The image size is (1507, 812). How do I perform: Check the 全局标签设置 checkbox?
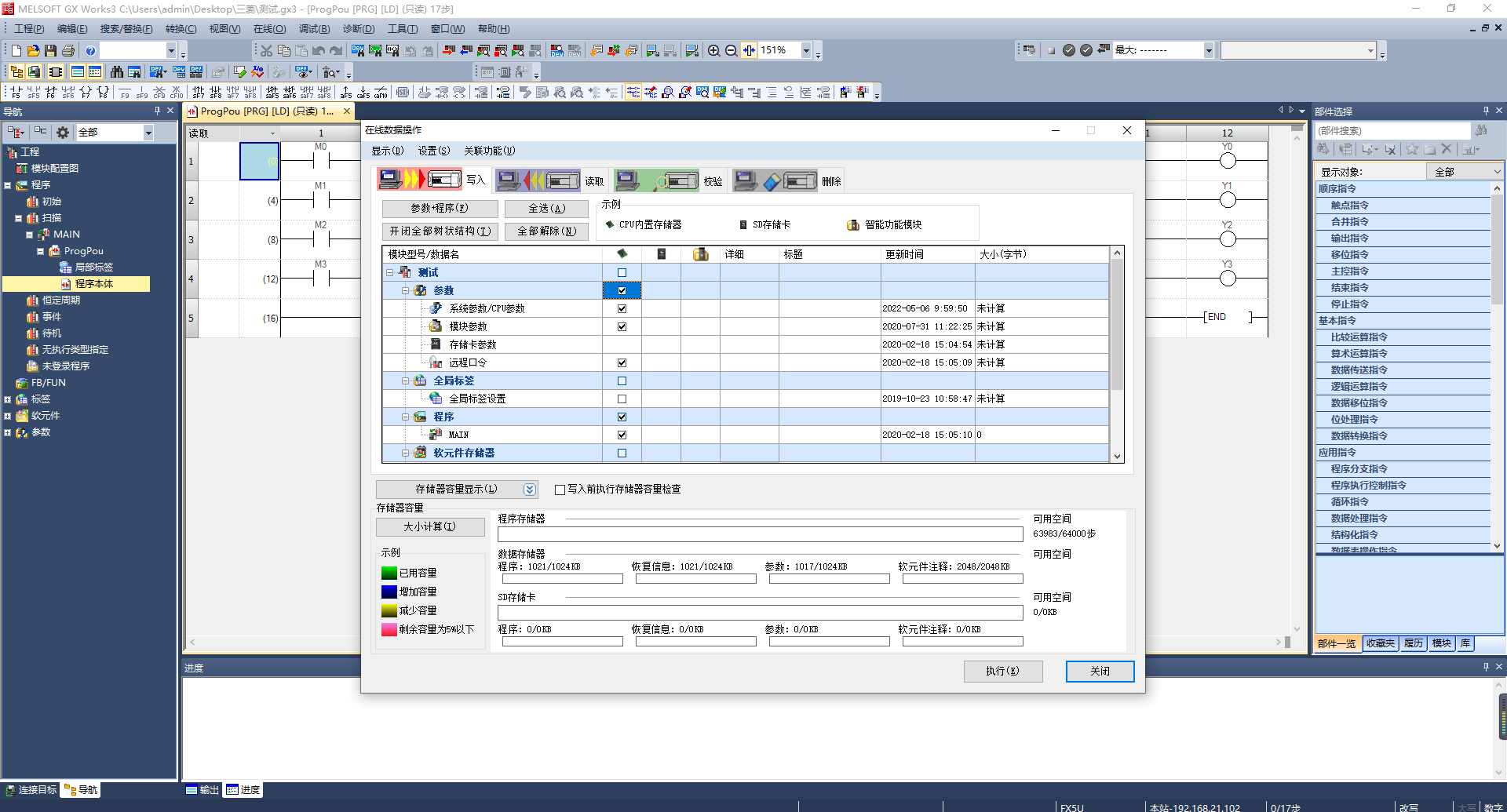tap(622, 399)
